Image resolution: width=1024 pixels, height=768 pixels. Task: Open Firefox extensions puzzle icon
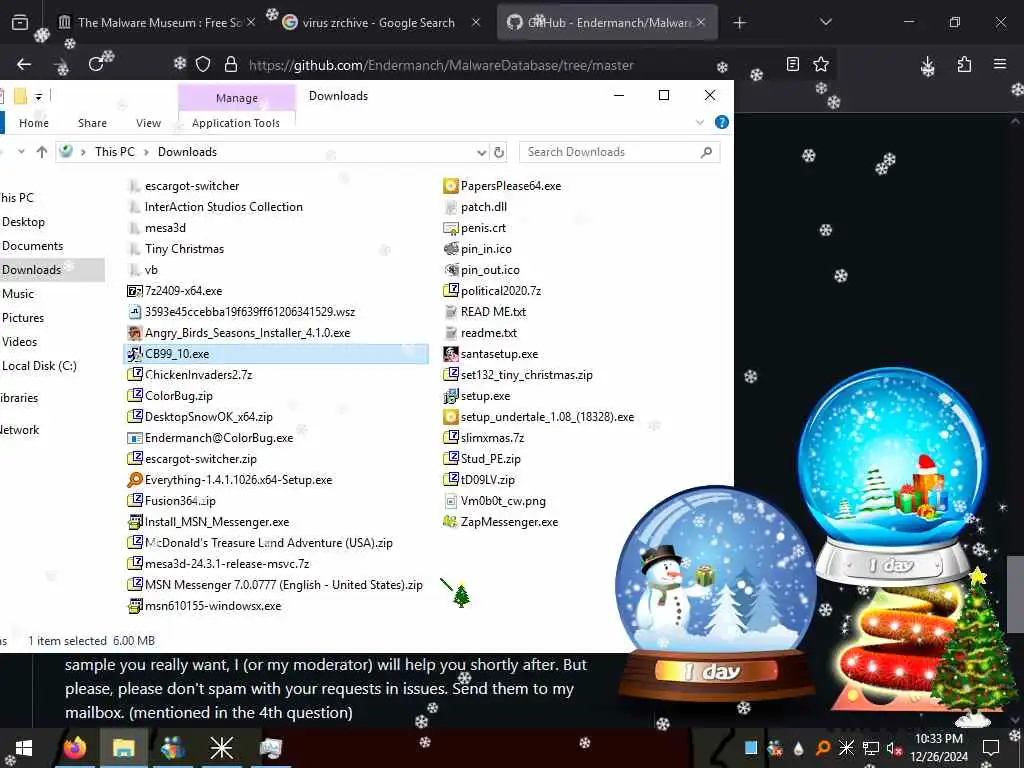point(964,64)
